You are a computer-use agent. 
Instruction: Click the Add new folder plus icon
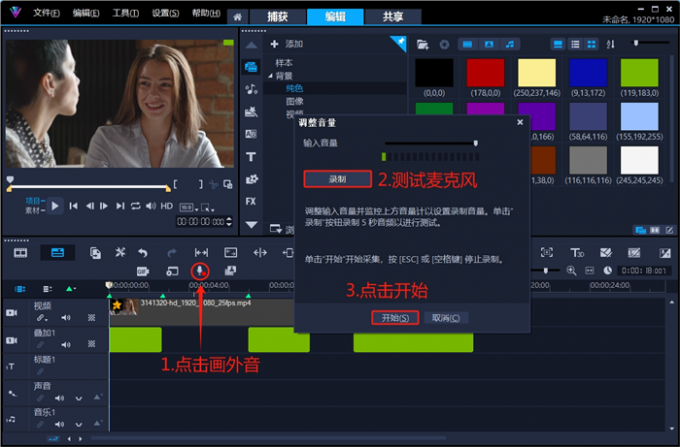tap(274, 44)
